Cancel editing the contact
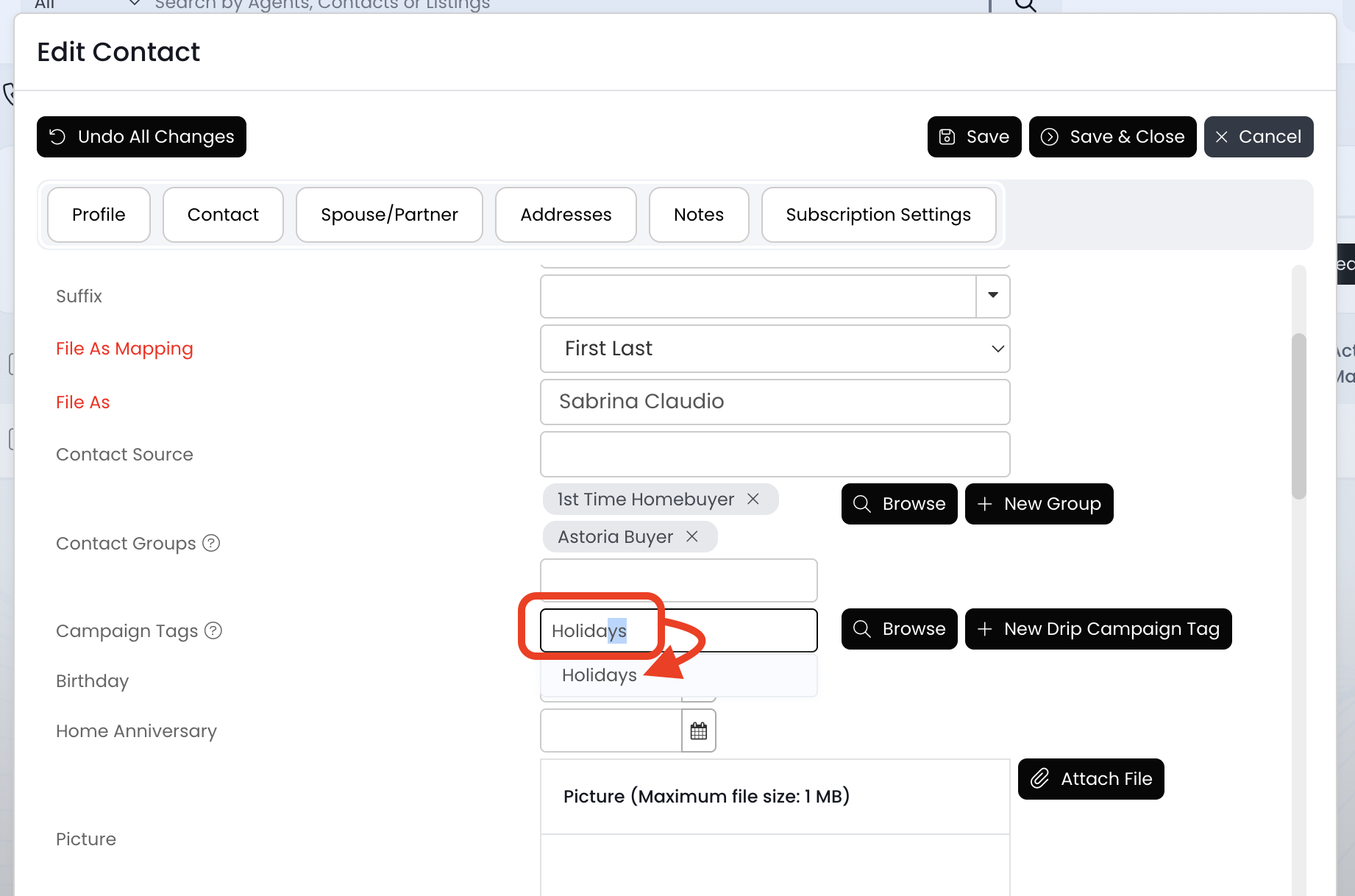The height and width of the screenshot is (896, 1355). click(x=1258, y=137)
